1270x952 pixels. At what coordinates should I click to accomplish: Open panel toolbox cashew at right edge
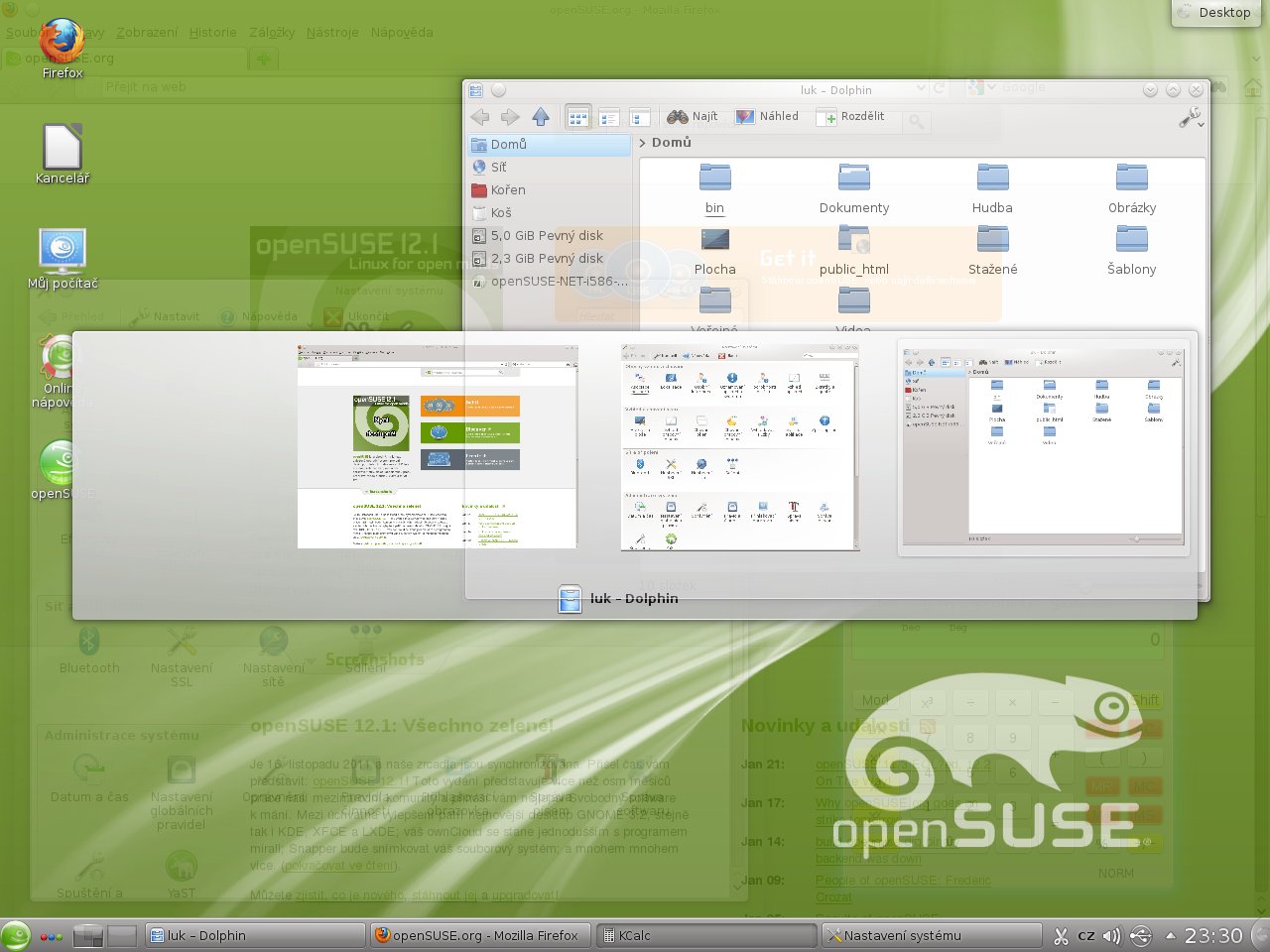[x=1260, y=935]
